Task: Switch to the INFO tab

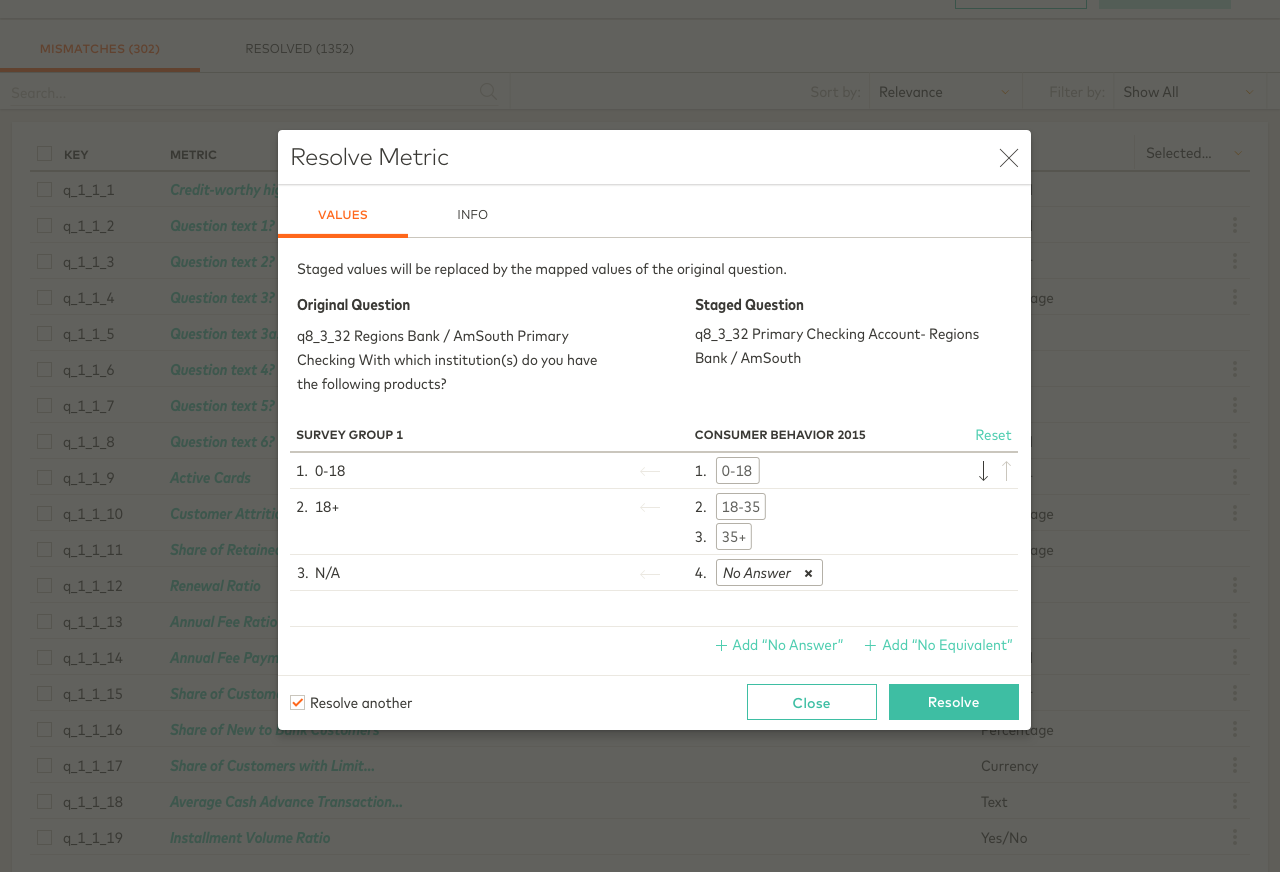Action: pos(472,215)
